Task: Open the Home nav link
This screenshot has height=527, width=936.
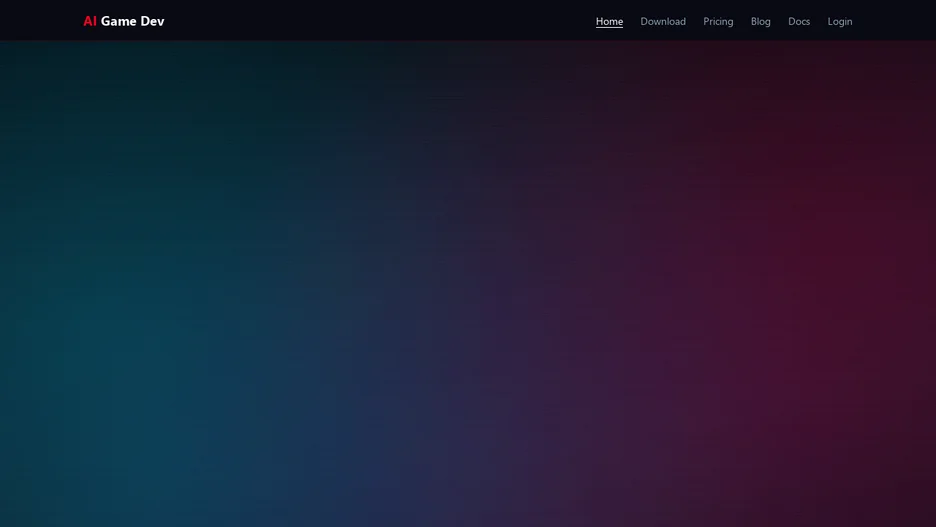Action: (609, 21)
